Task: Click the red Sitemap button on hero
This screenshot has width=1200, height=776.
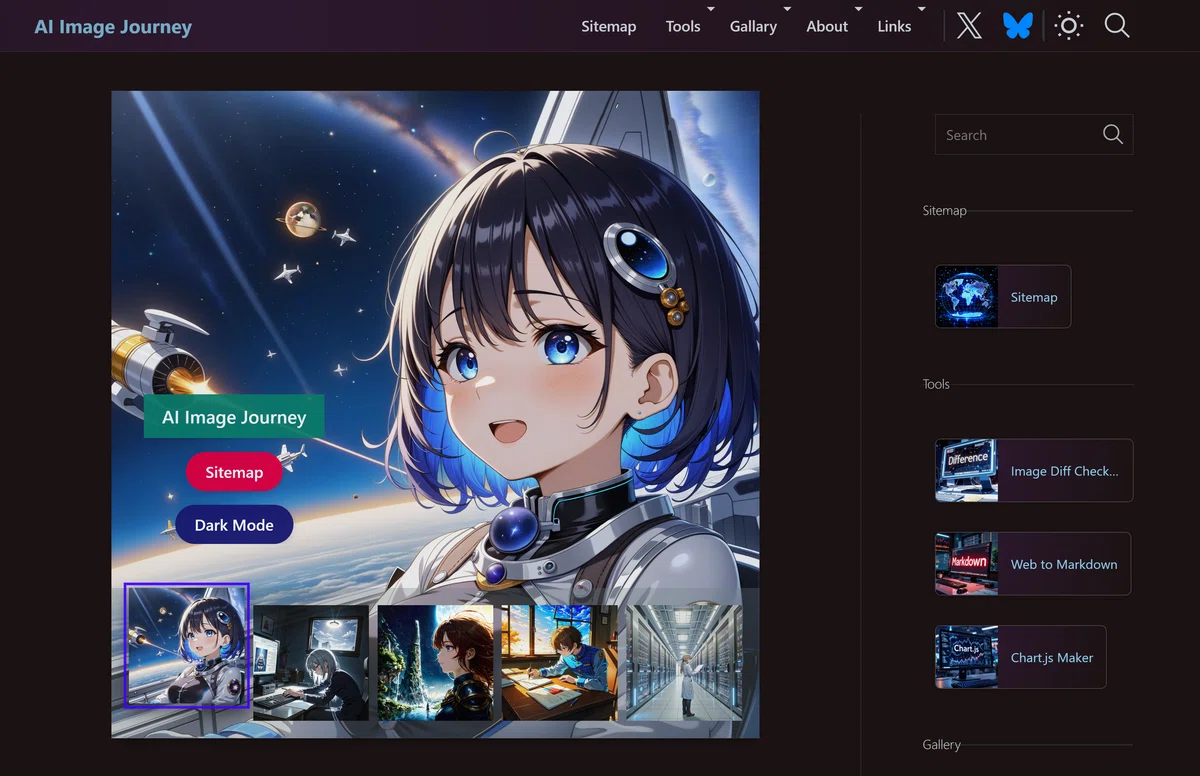Action: click(x=234, y=472)
